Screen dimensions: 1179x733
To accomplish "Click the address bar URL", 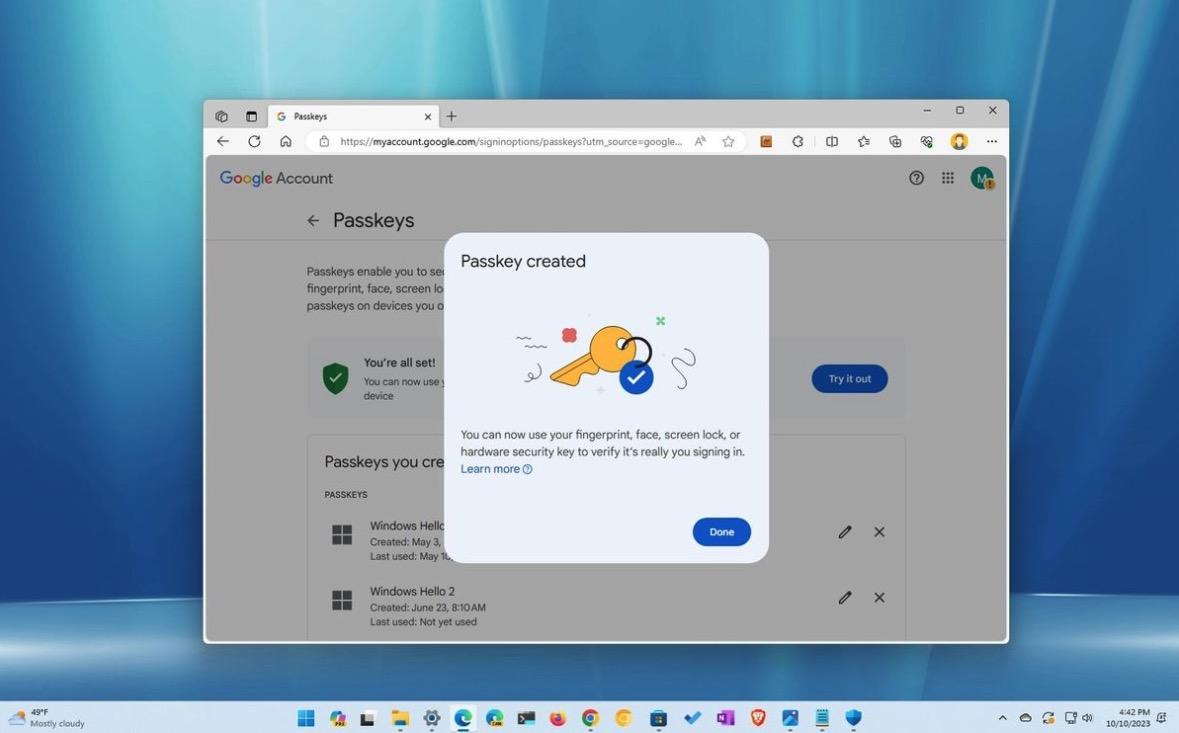I will click(x=511, y=141).
